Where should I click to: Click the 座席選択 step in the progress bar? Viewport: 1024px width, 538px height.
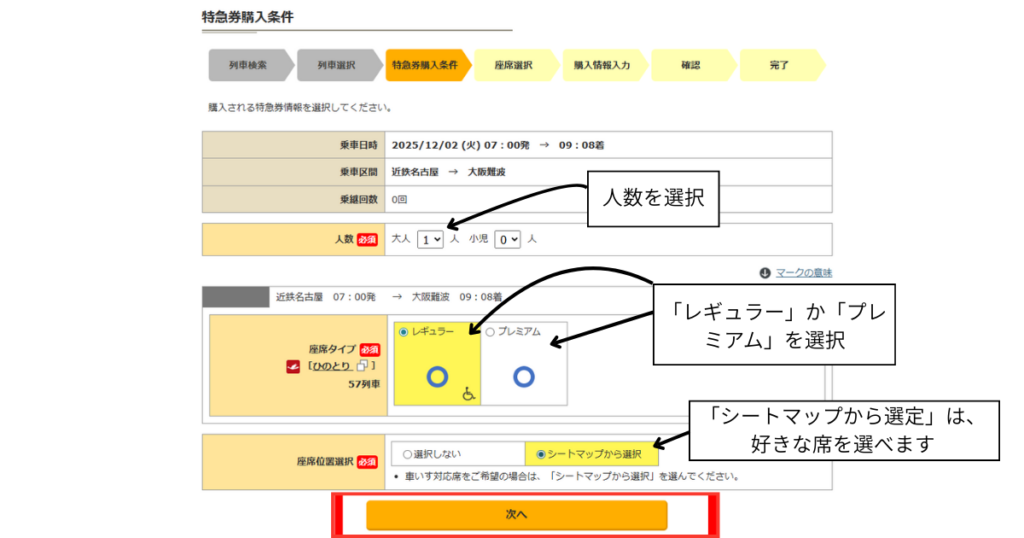pyautogui.click(x=513, y=65)
